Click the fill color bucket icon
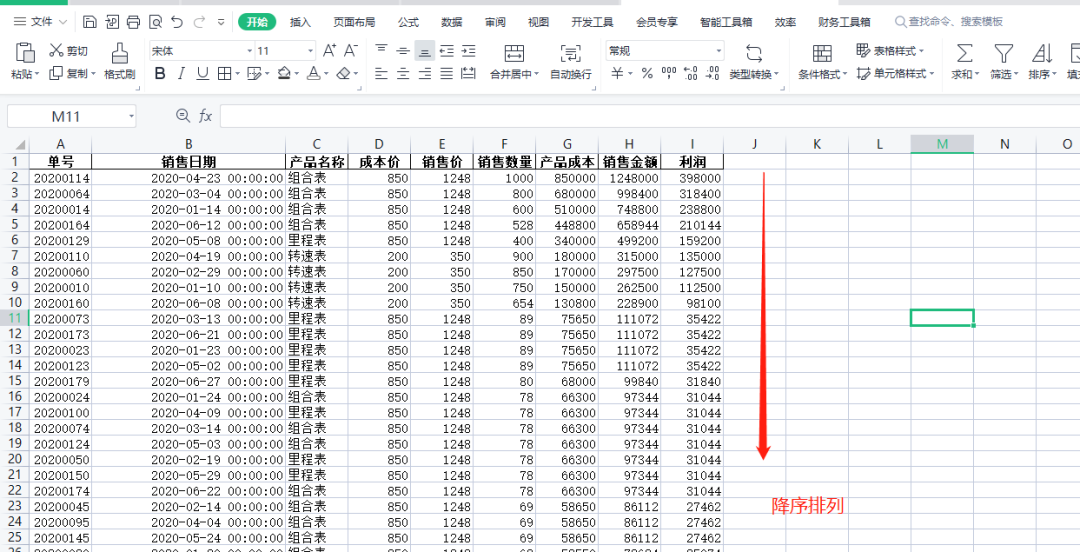This screenshot has width=1080, height=552. coord(284,73)
